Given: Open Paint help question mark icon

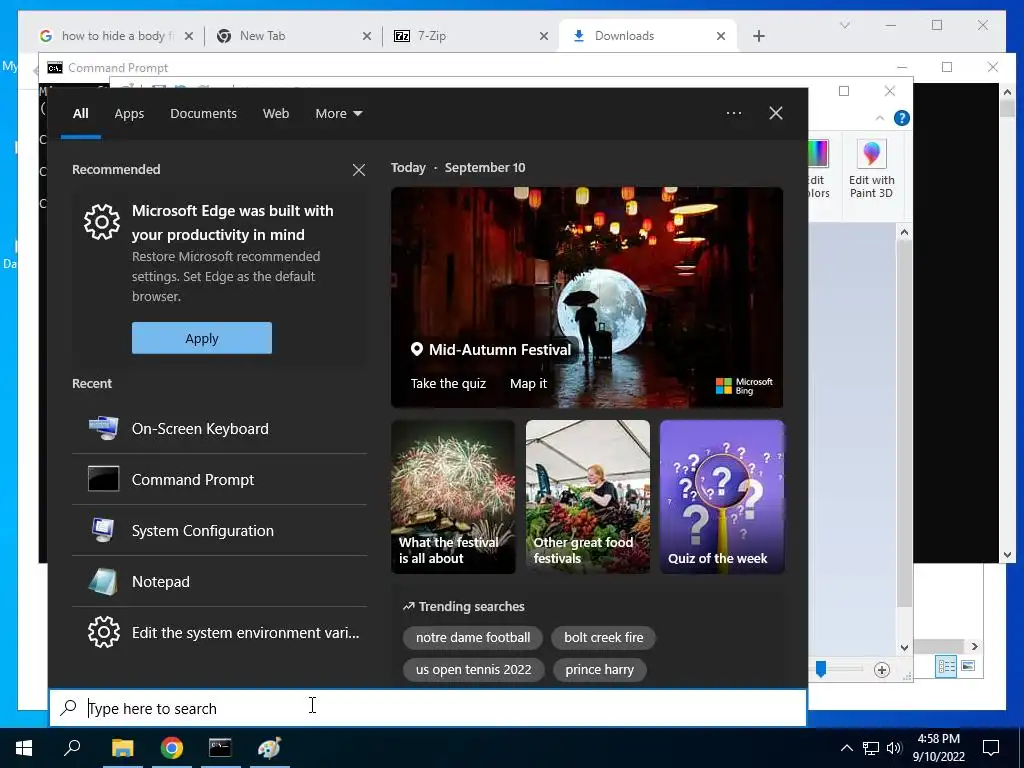Looking at the screenshot, I should [x=902, y=118].
